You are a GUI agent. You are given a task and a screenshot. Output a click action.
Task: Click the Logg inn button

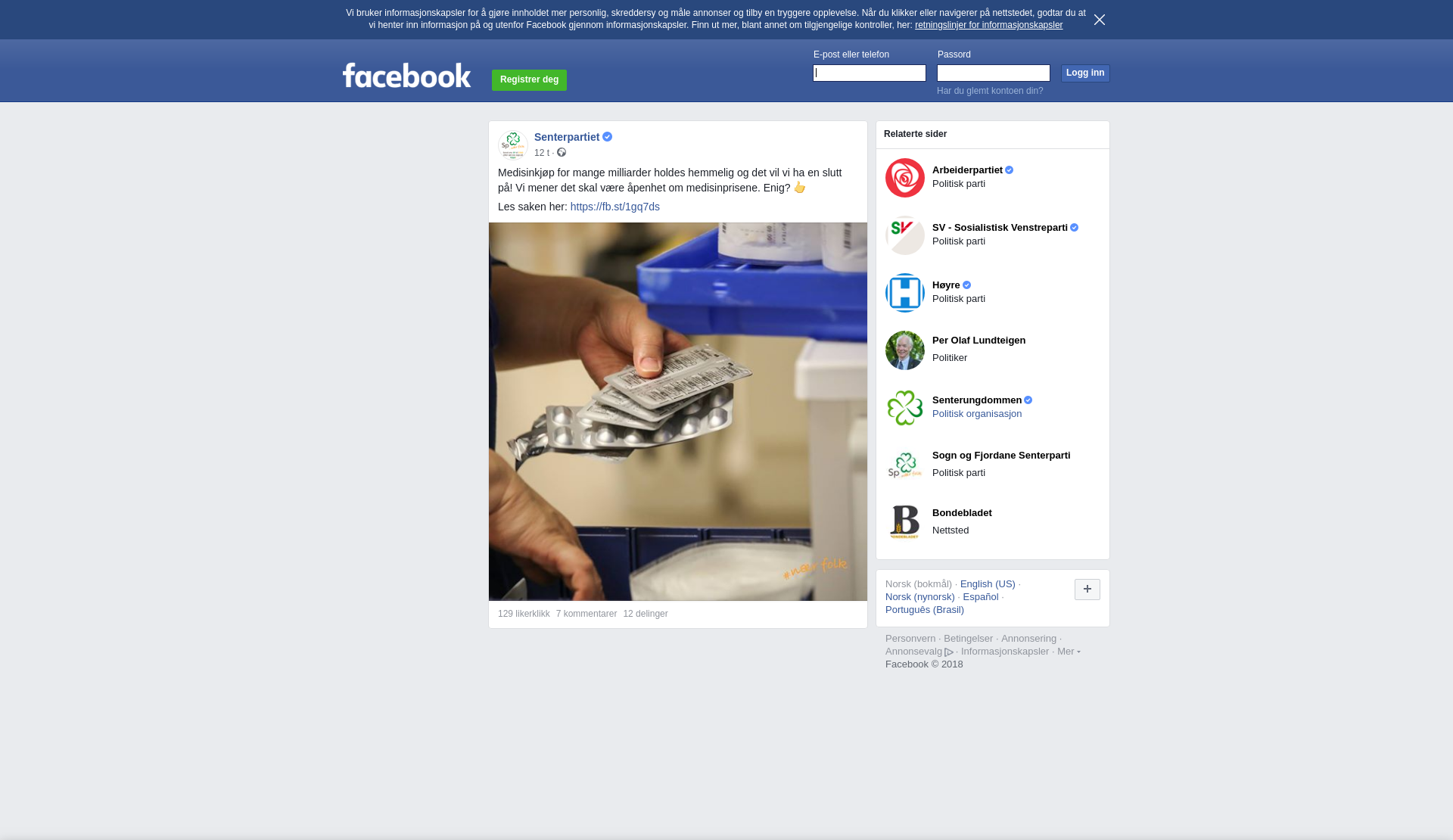pos(1085,73)
